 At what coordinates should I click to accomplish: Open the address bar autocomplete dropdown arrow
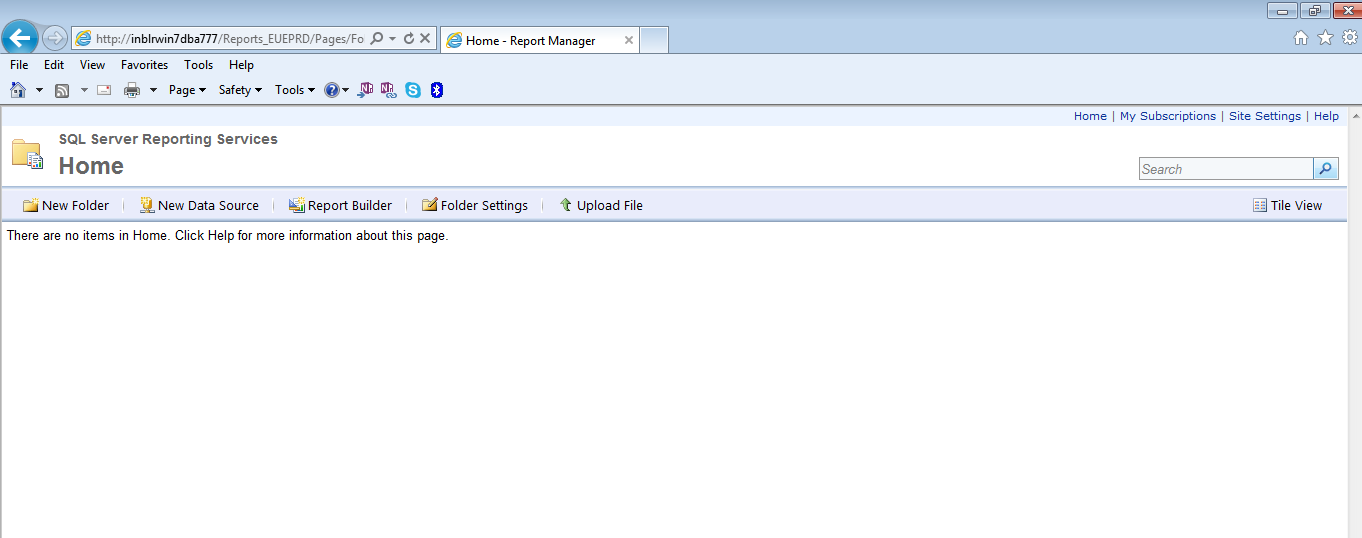click(x=393, y=39)
